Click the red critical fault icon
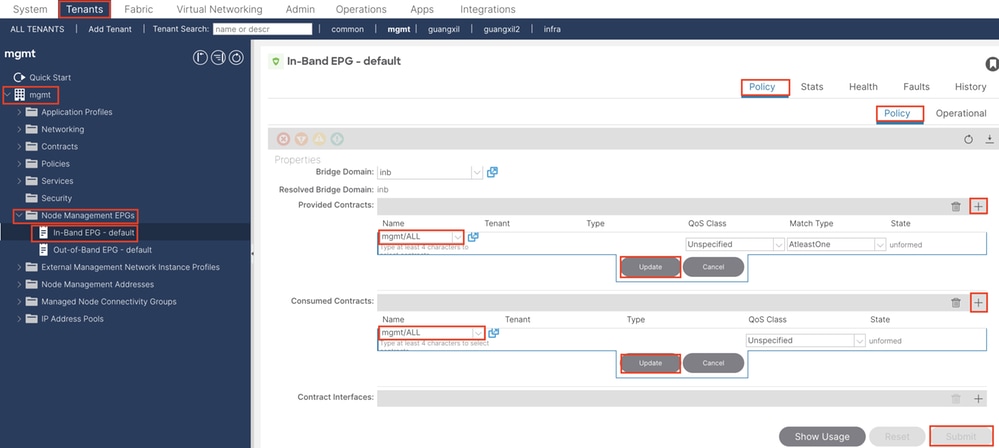Viewport: 999px width, 448px height. [x=283, y=139]
